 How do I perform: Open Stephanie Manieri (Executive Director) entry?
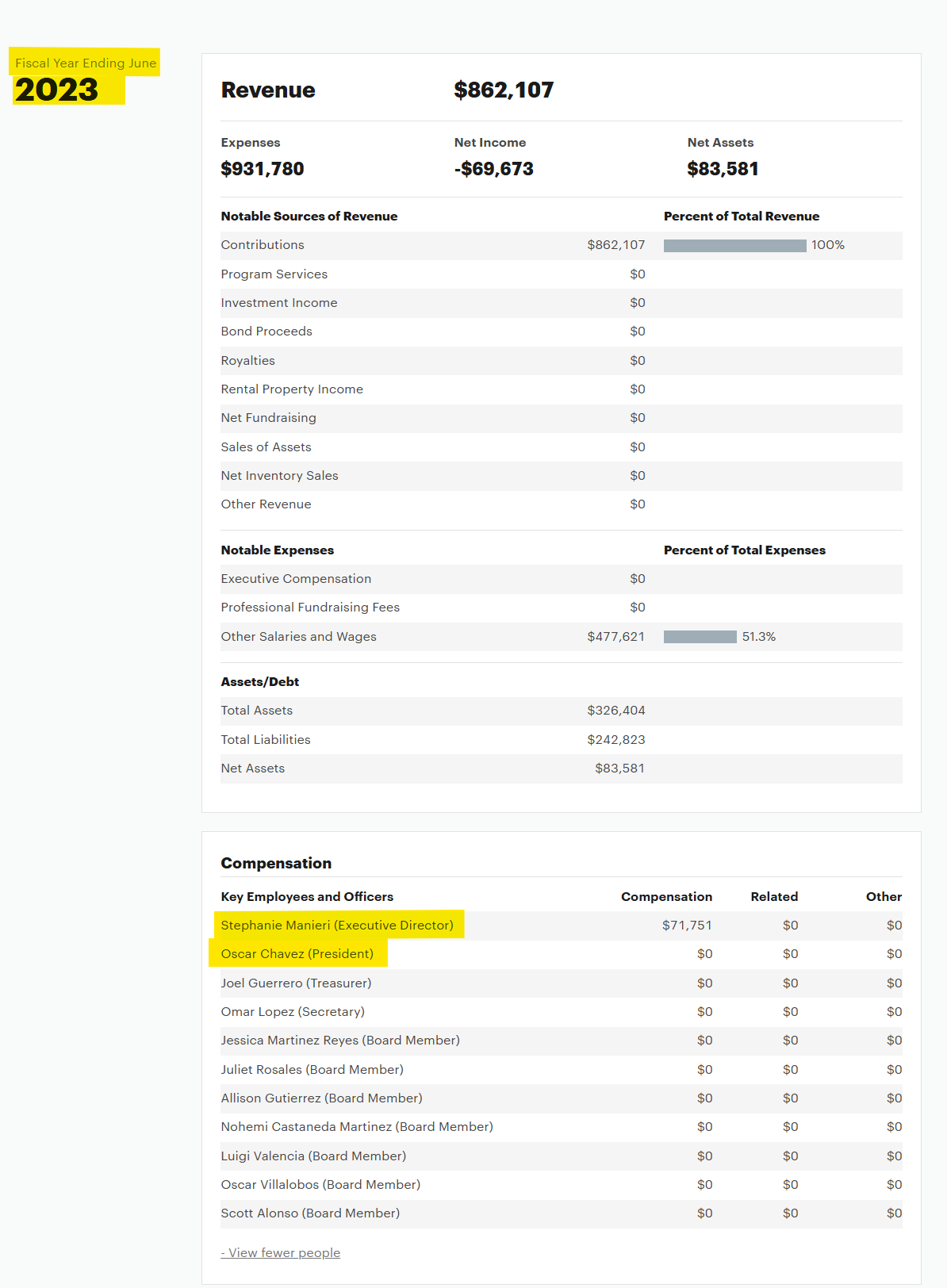click(x=337, y=925)
